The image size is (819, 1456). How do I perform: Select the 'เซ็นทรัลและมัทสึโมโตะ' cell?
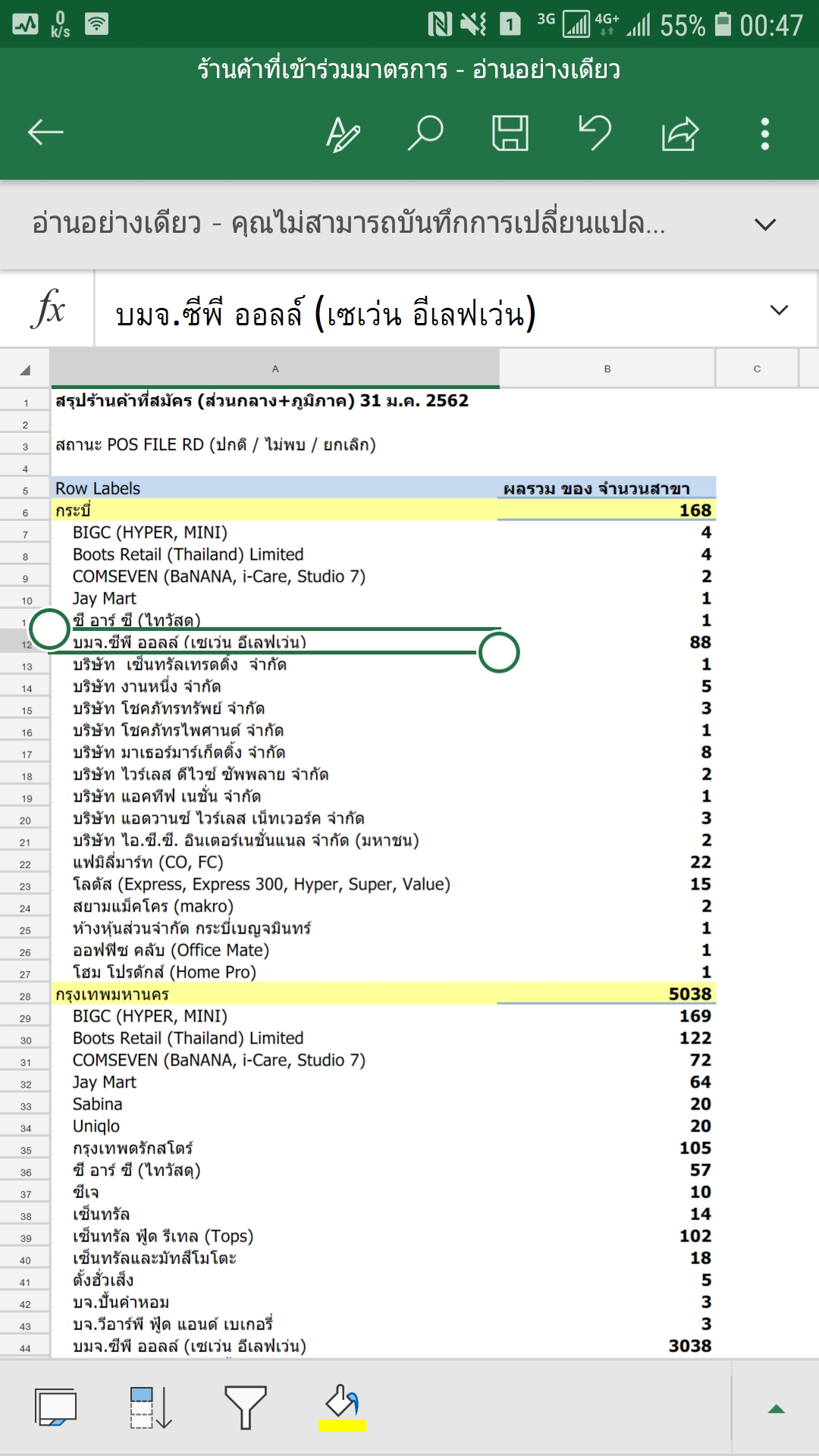click(275, 1258)
